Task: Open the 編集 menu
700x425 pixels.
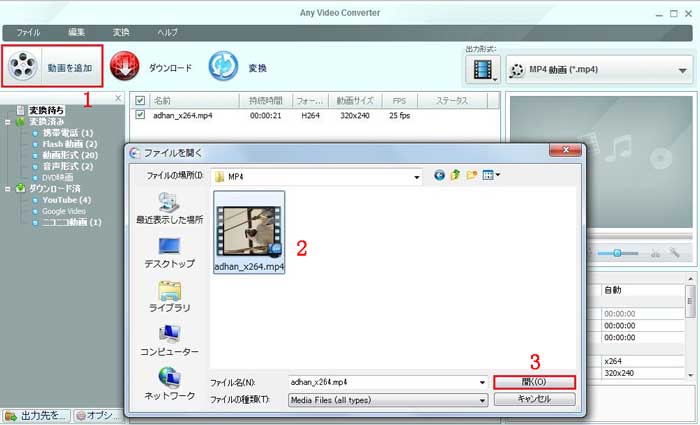Action: click(76, 33)
